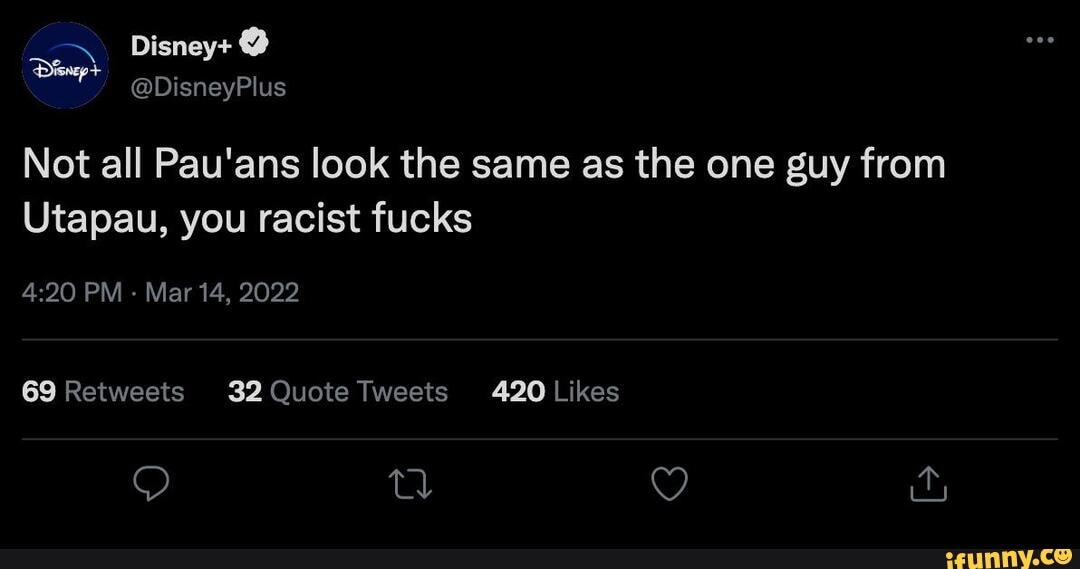
Task: See who gave the 420 Likes
Action: [555, 392]
